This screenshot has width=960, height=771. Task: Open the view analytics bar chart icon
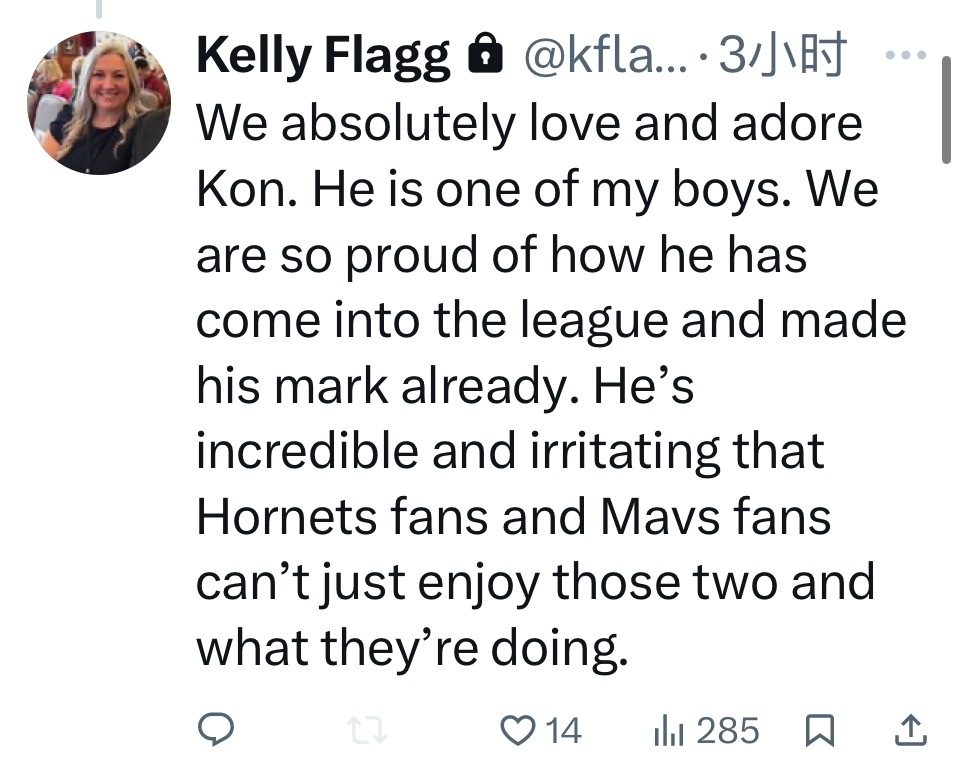[x=668, y=731]
